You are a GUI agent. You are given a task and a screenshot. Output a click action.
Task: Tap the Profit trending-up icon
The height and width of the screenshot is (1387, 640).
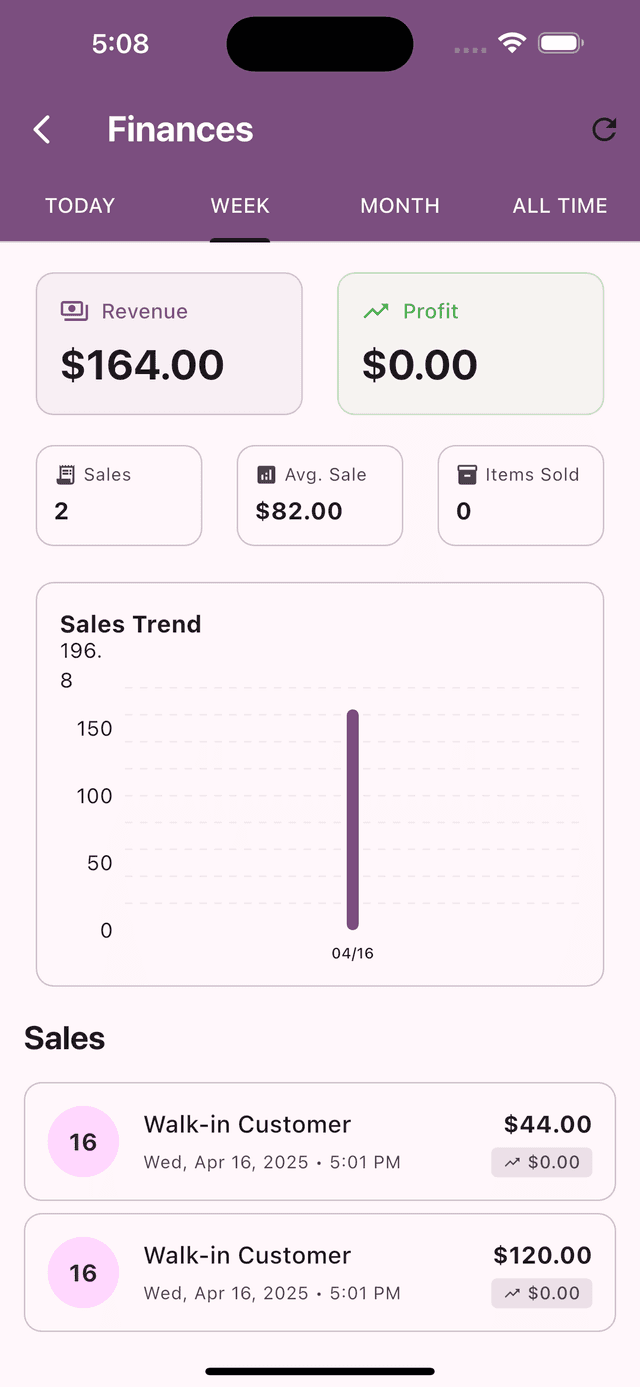376,311
